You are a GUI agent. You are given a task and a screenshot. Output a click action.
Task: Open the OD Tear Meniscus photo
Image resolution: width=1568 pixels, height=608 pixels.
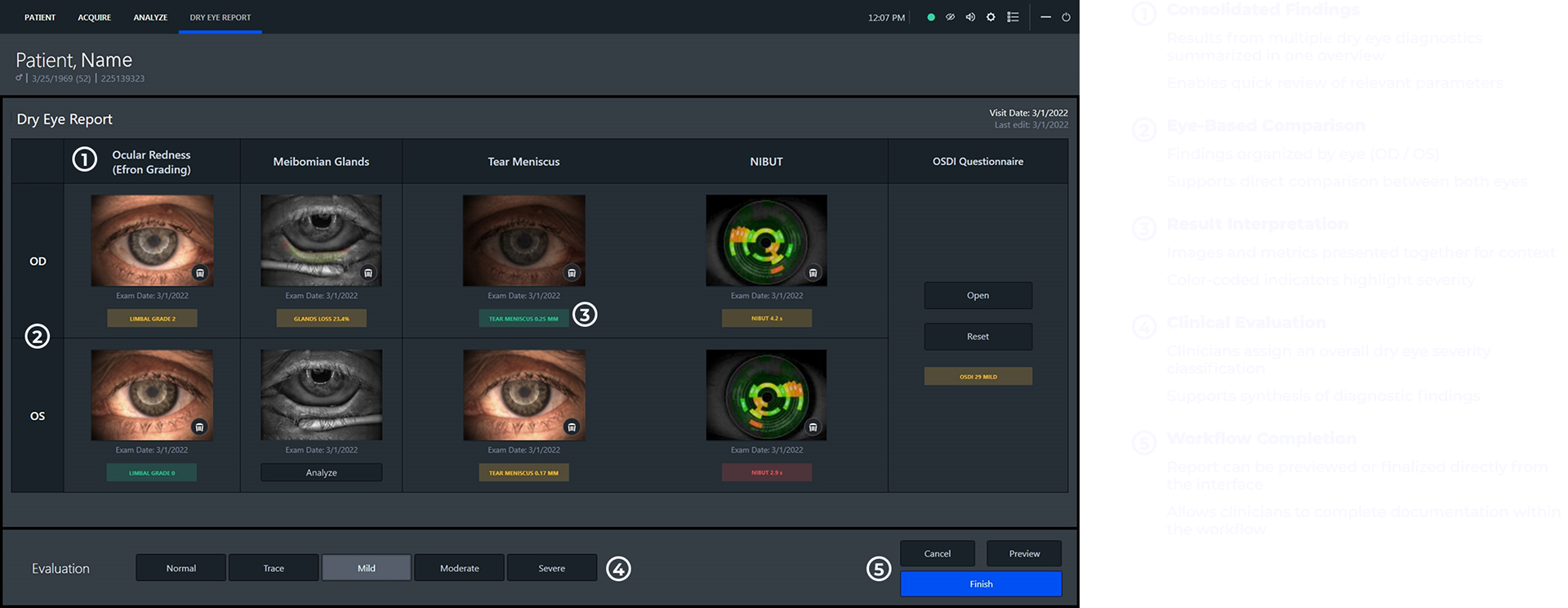pos(523,240)
